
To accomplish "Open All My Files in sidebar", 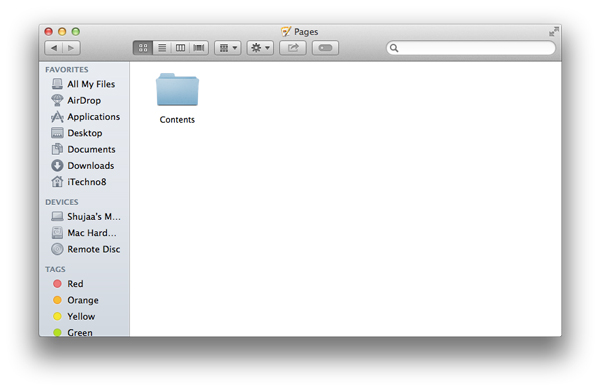I will tap(83, 84).
